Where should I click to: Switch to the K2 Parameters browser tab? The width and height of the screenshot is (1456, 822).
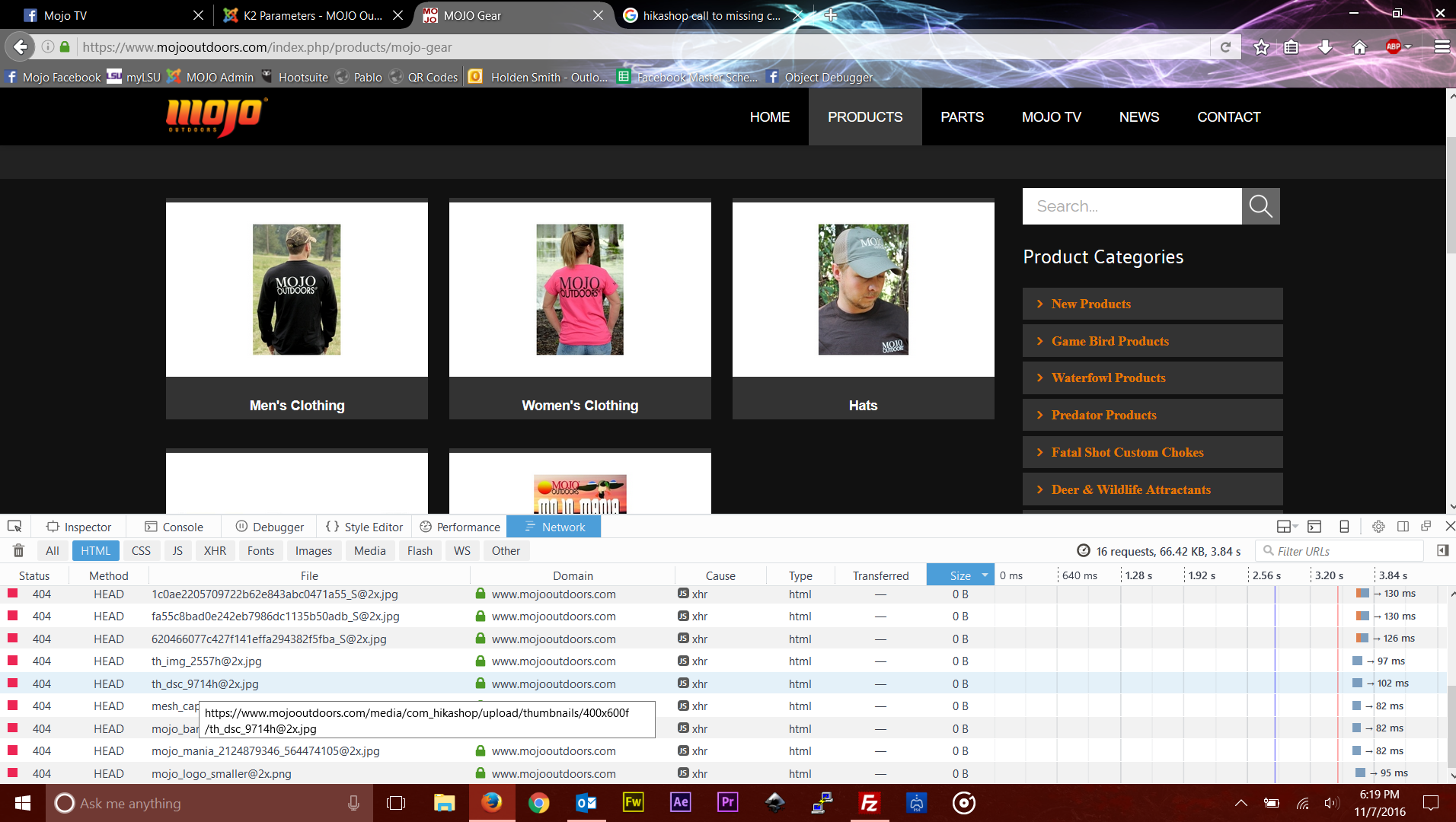312,15
